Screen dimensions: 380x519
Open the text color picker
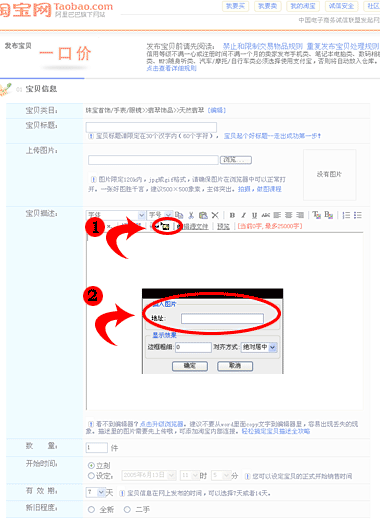pyautogui.click(x=316, y=215)
